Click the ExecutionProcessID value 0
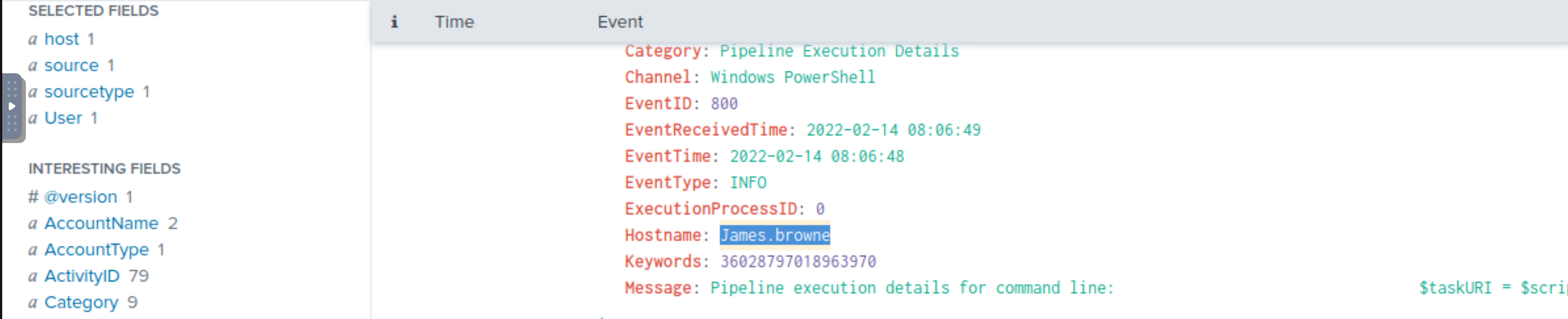Viewport: 1568px width, 319px height. 820,208
